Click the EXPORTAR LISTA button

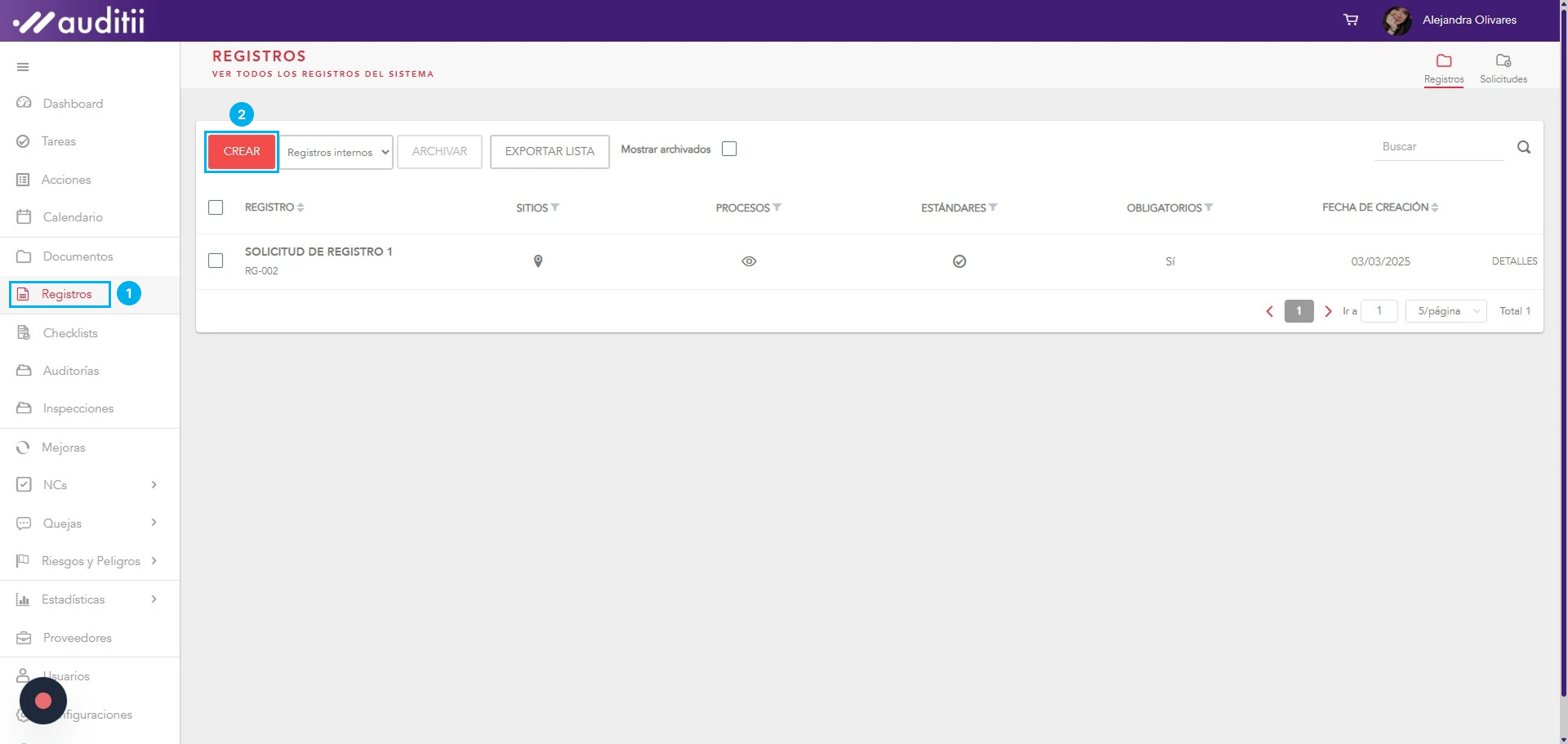(x=549, y=152)
